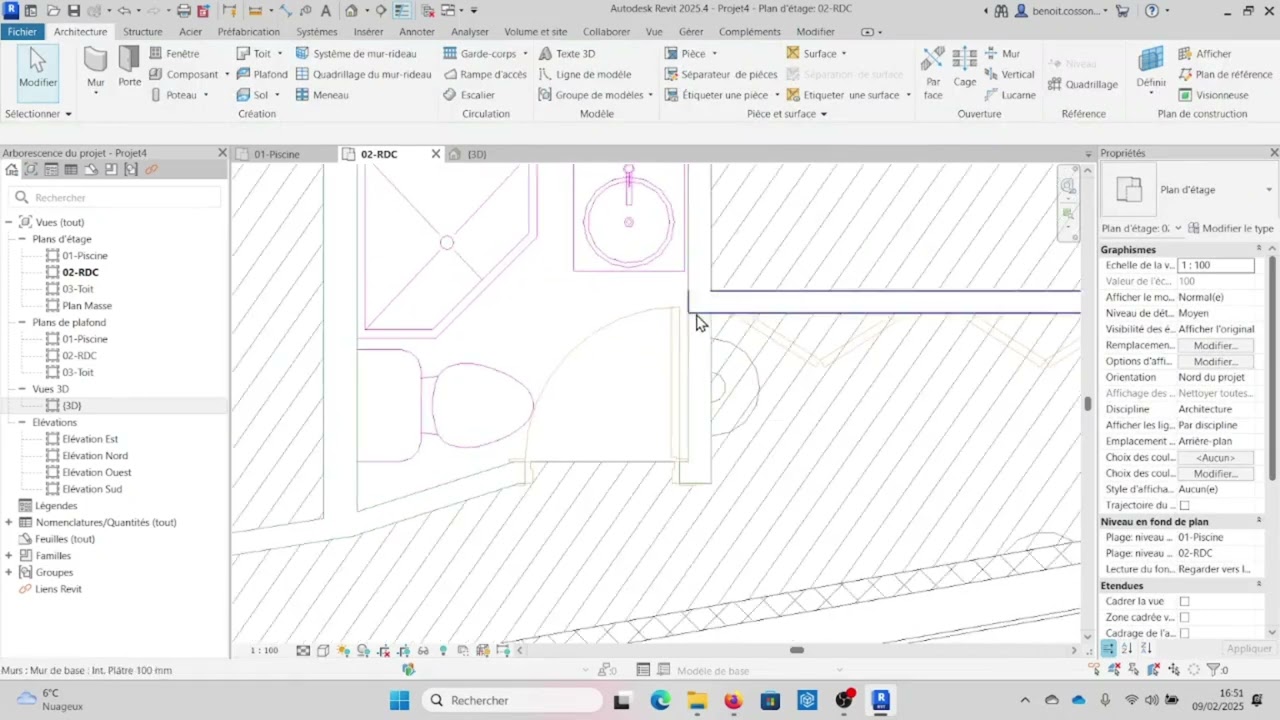Click the 1:100 view scale control
Screen dimensions: 1280x720
pos(264,651)
